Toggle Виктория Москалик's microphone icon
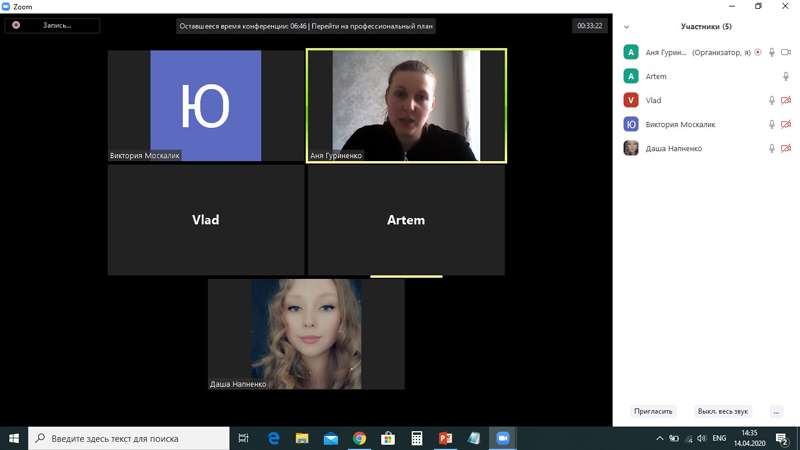 tap(771, 124)
